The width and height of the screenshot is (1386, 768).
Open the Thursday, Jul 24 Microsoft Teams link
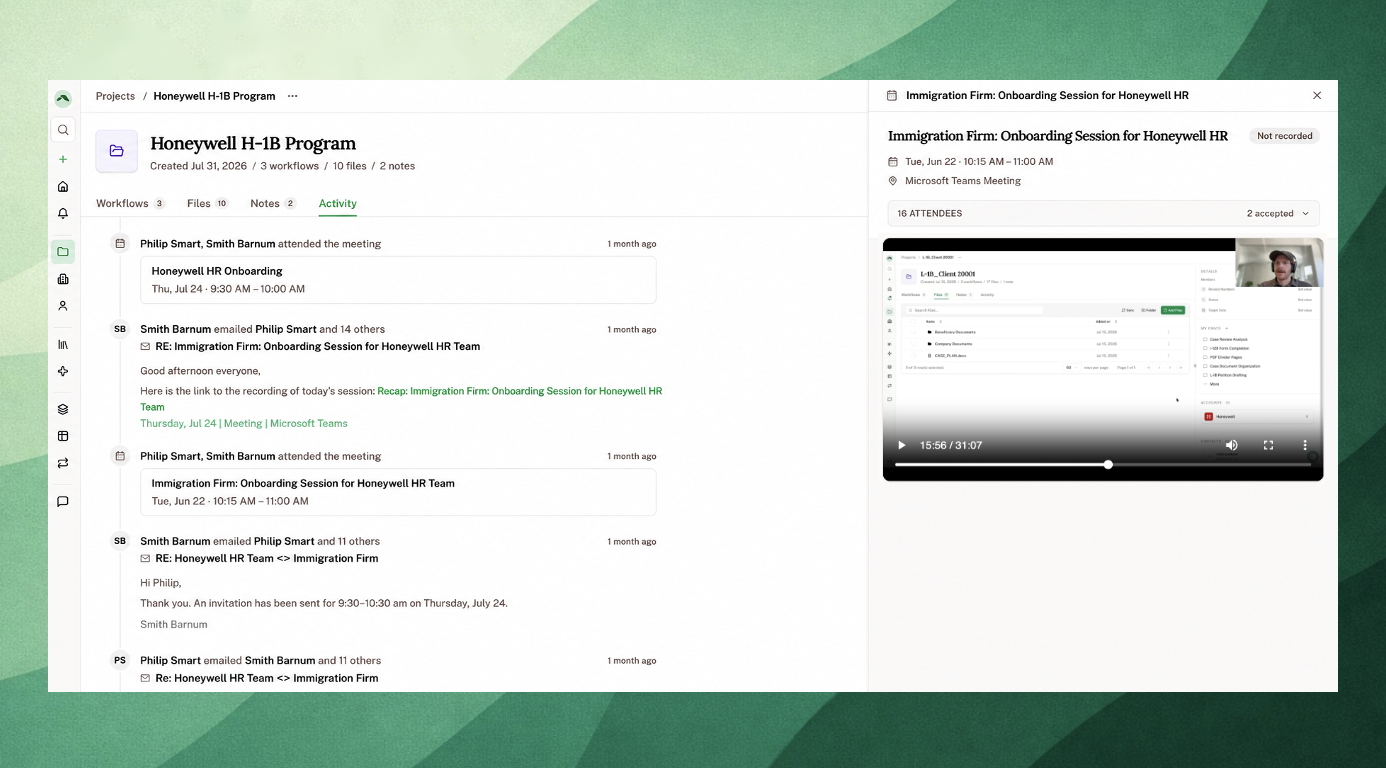[244, 423]
